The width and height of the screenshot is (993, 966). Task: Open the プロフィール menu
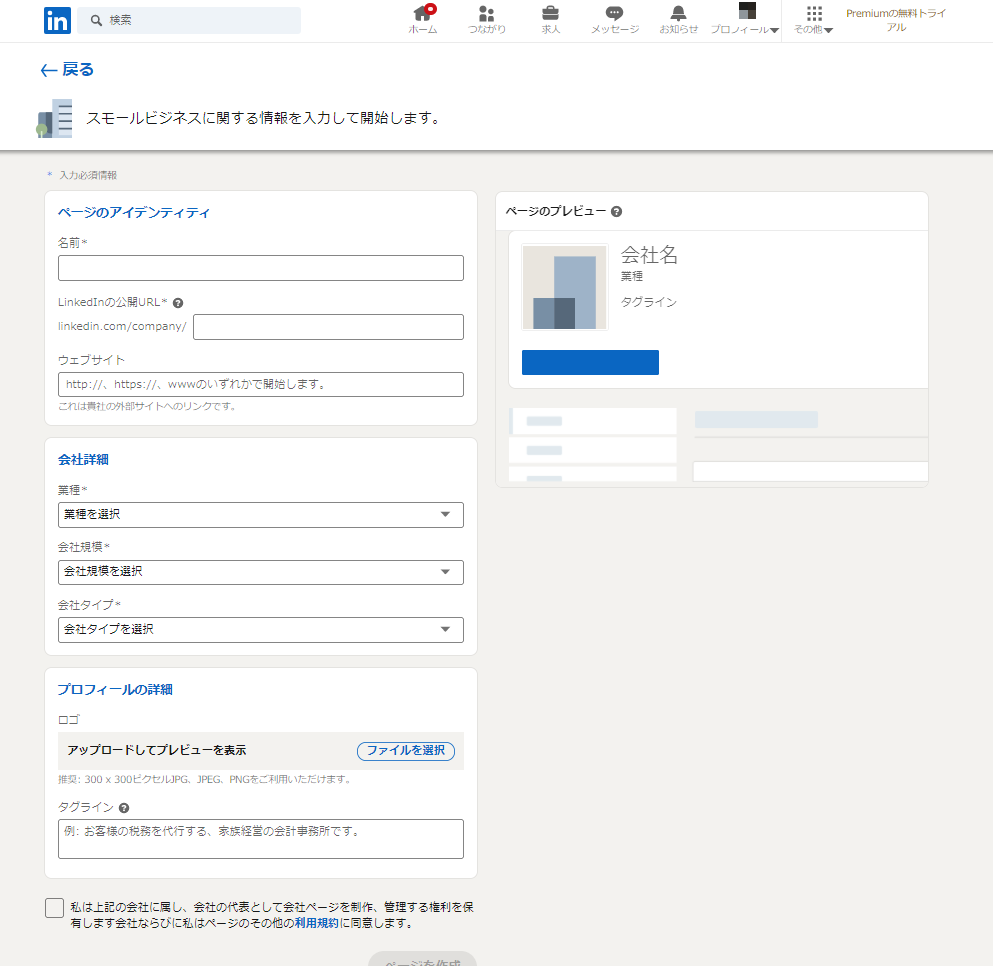(x=746, y=20)
